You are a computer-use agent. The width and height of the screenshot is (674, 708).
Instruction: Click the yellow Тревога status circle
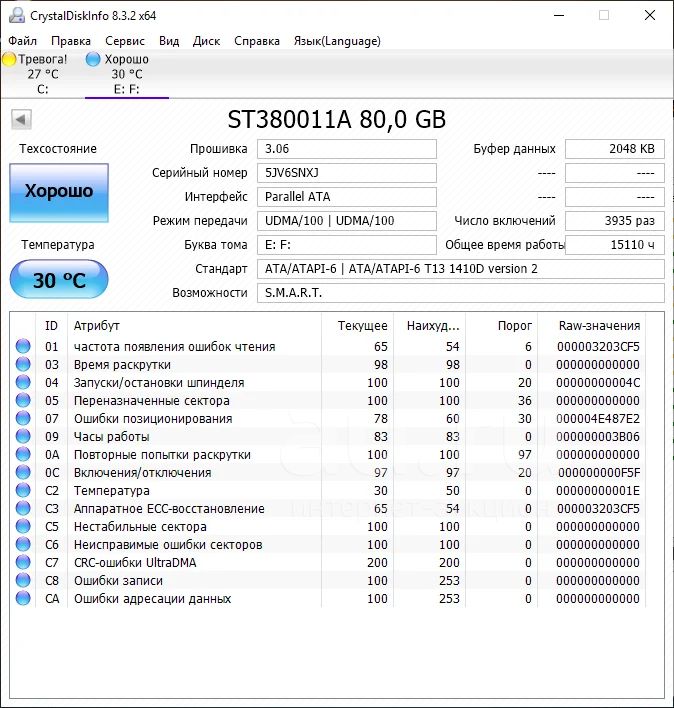click(x=9, y=59)
